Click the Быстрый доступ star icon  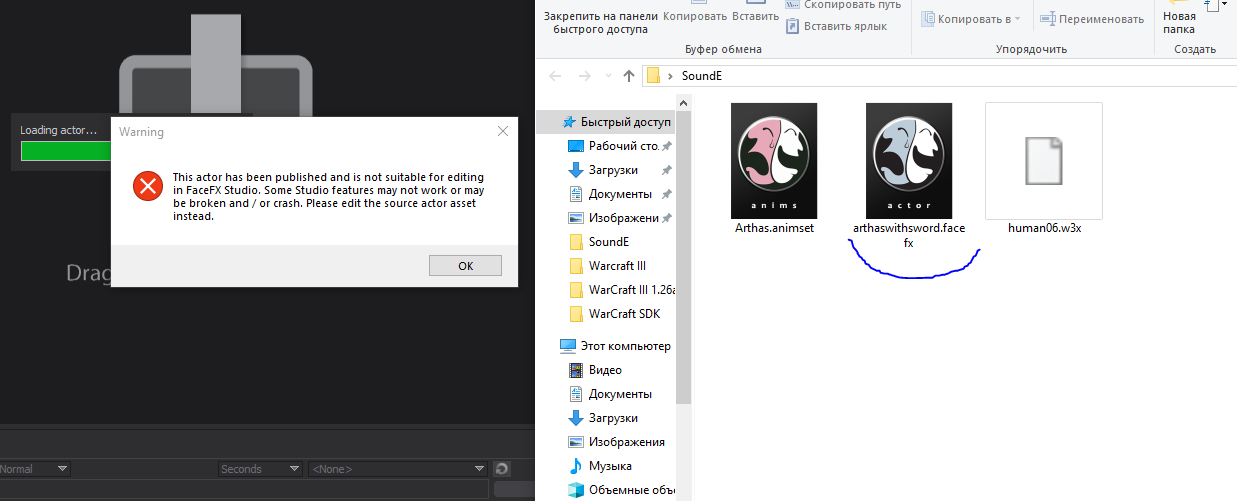569,122
